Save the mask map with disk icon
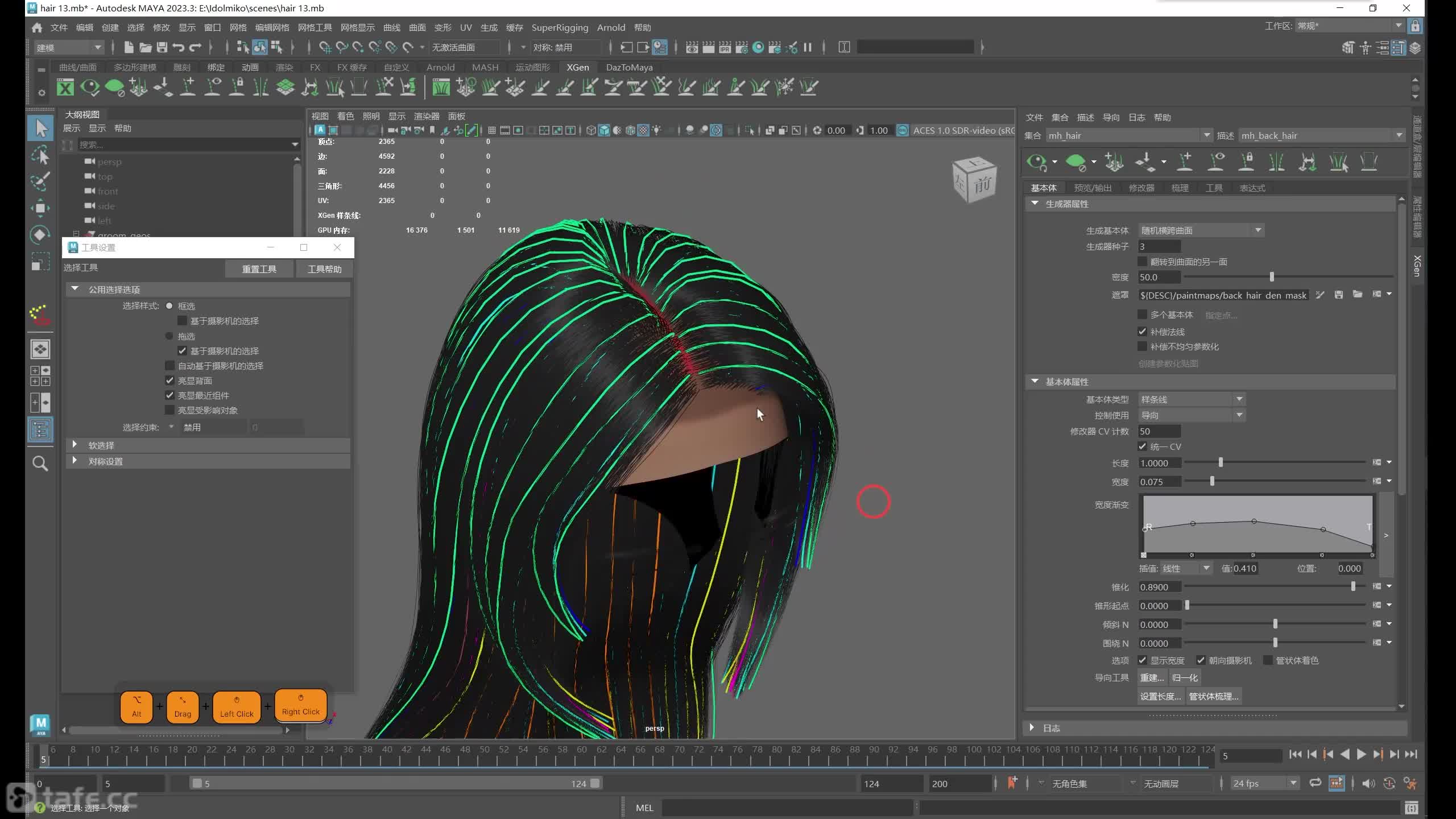This screenshot has height=819, width=1456. tap(1339, 295)
